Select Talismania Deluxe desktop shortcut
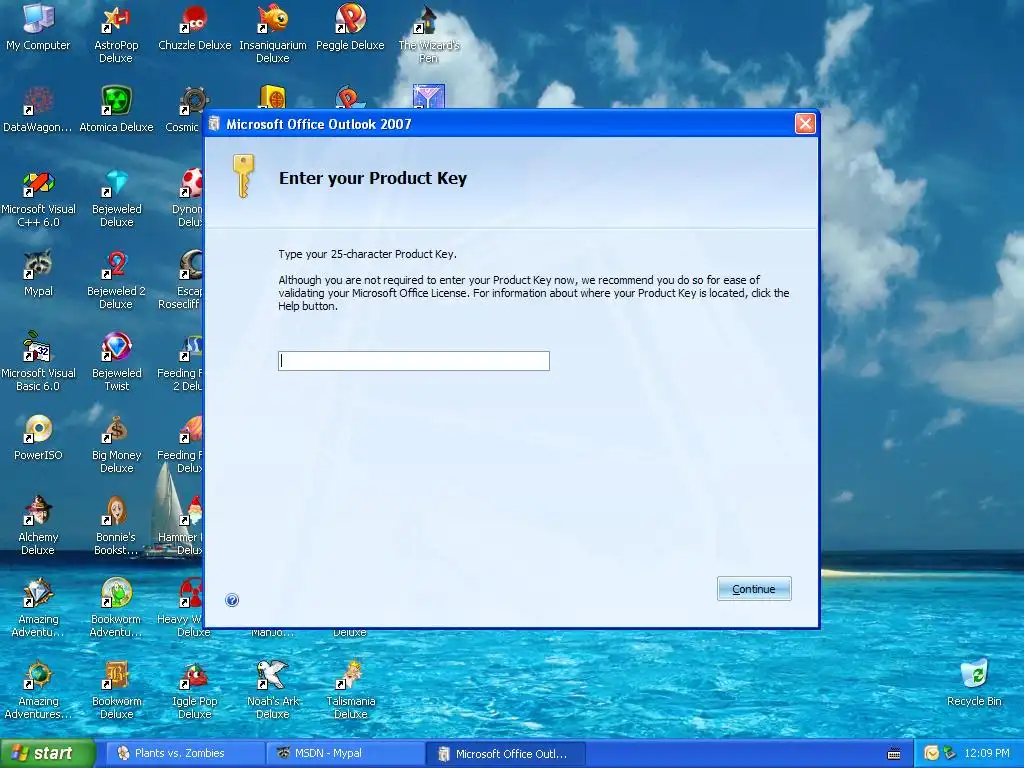The height and width of the screenshot is (768, 1024). 351,690
